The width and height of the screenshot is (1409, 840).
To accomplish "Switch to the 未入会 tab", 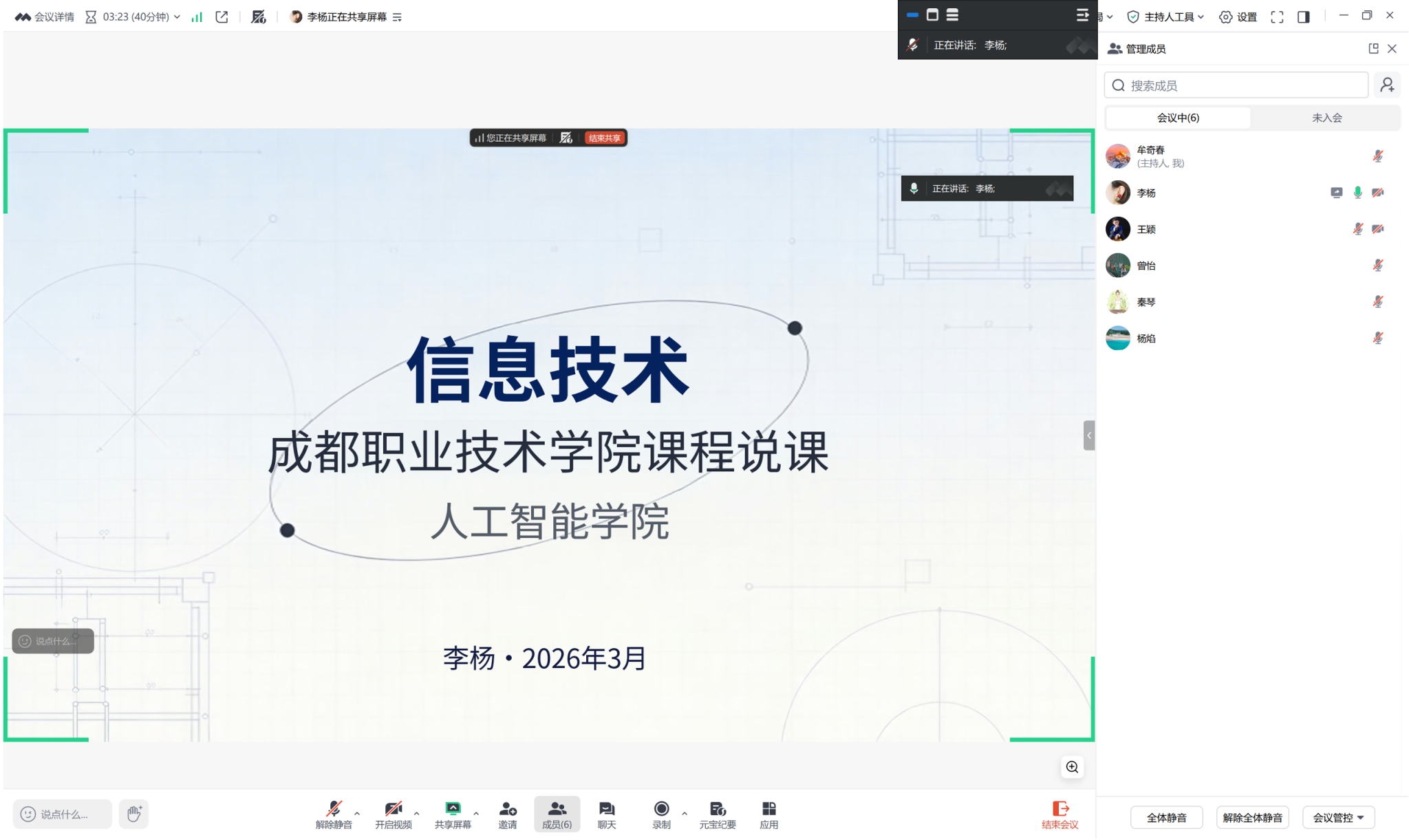I will pyautogui.click(x=1326, y=118).
